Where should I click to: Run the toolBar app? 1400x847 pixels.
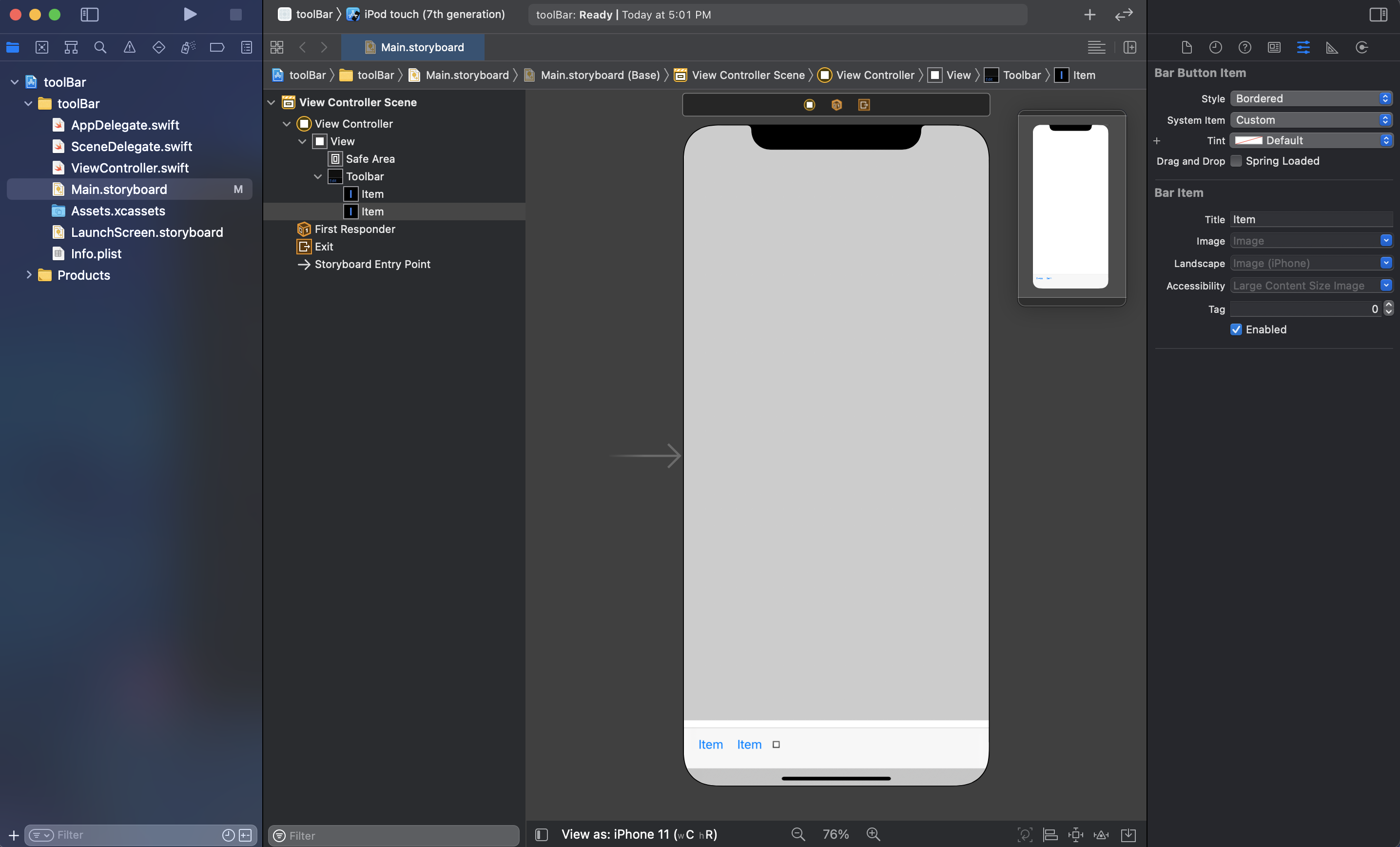click(190, 15)
